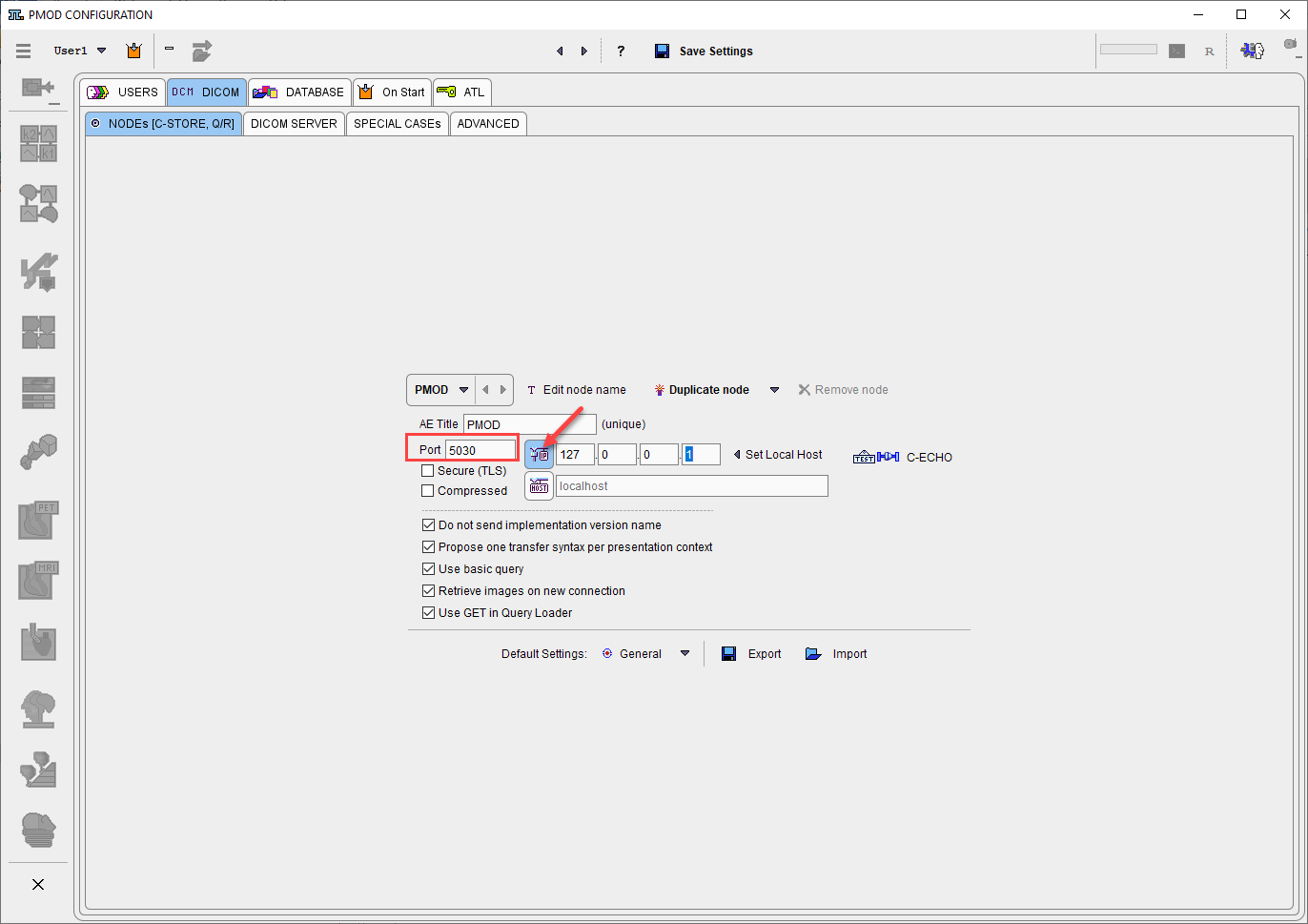Open the stacked-rows database sidebar tool
1308x924 pixels.
(x=39, y=392)
